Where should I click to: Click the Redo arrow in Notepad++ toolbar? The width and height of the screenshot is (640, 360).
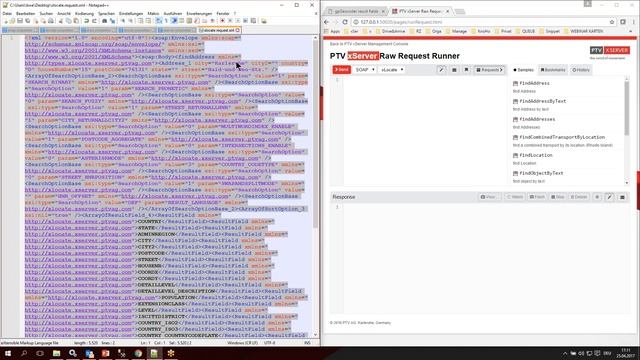[94, 21]
